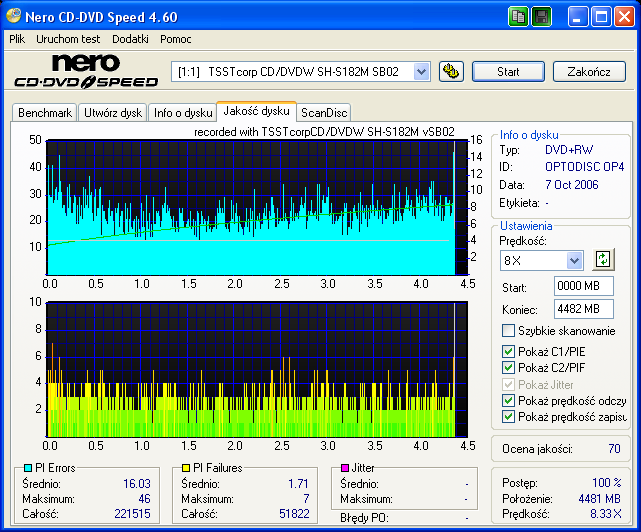Open the Pomoc menu
Viewport: 641px width, 532px height.
point(176,39)
